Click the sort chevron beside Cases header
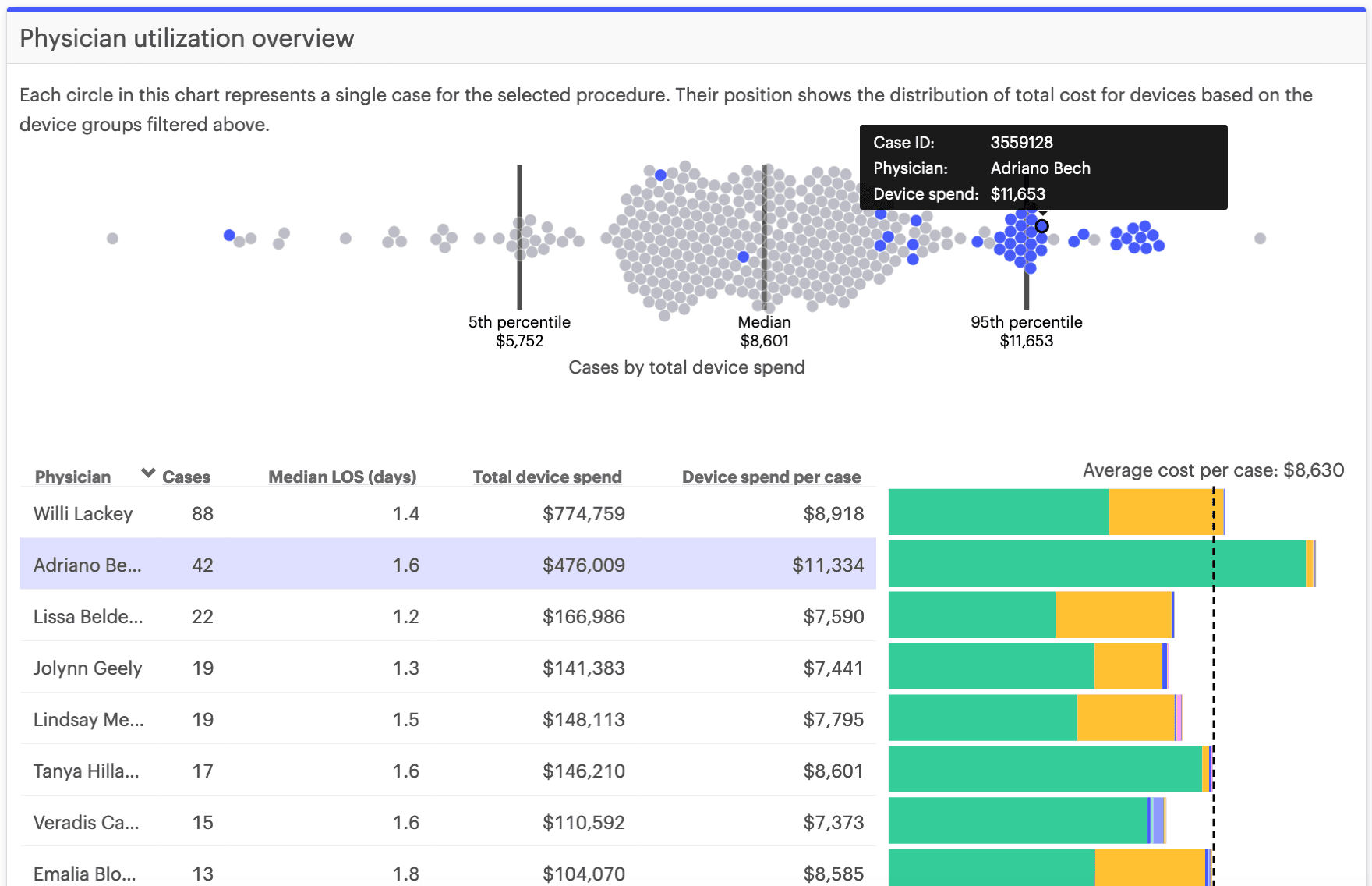 [x=147, y=473]
